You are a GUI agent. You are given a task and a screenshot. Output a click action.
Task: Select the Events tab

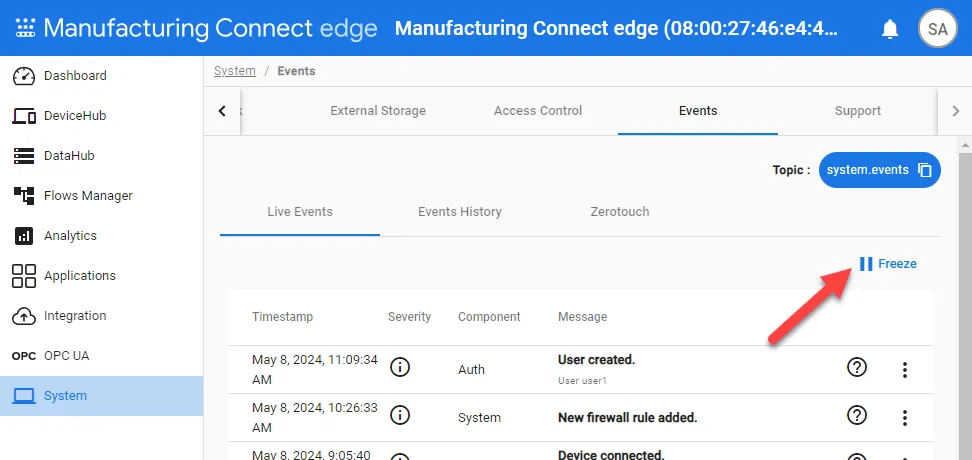698,111
